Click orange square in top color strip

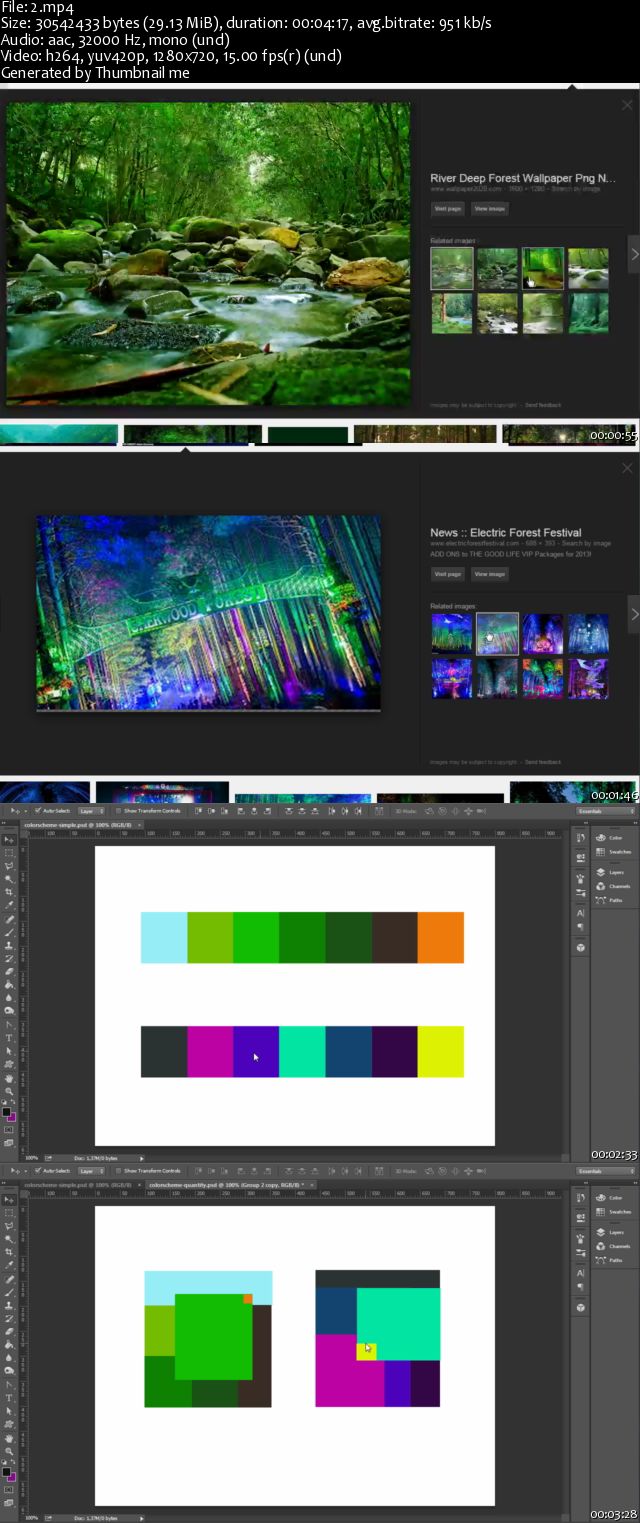click(441, 938)
